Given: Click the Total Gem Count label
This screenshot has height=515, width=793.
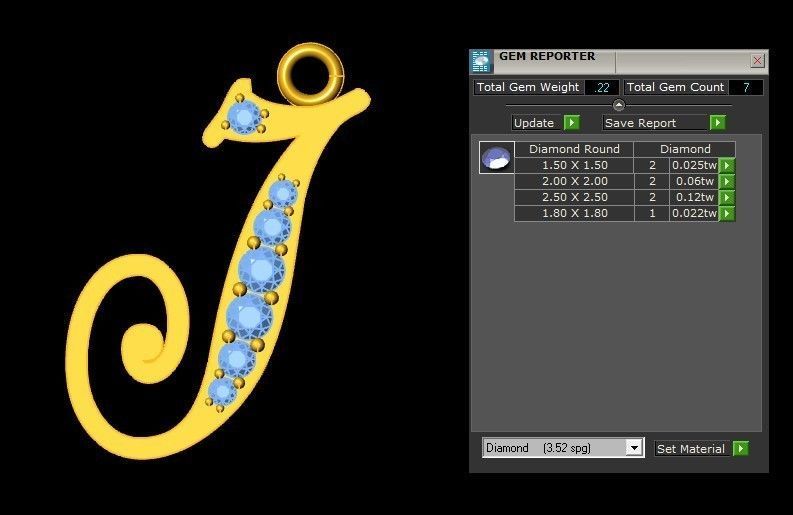Looking at the screenshot, I should 675,87.
